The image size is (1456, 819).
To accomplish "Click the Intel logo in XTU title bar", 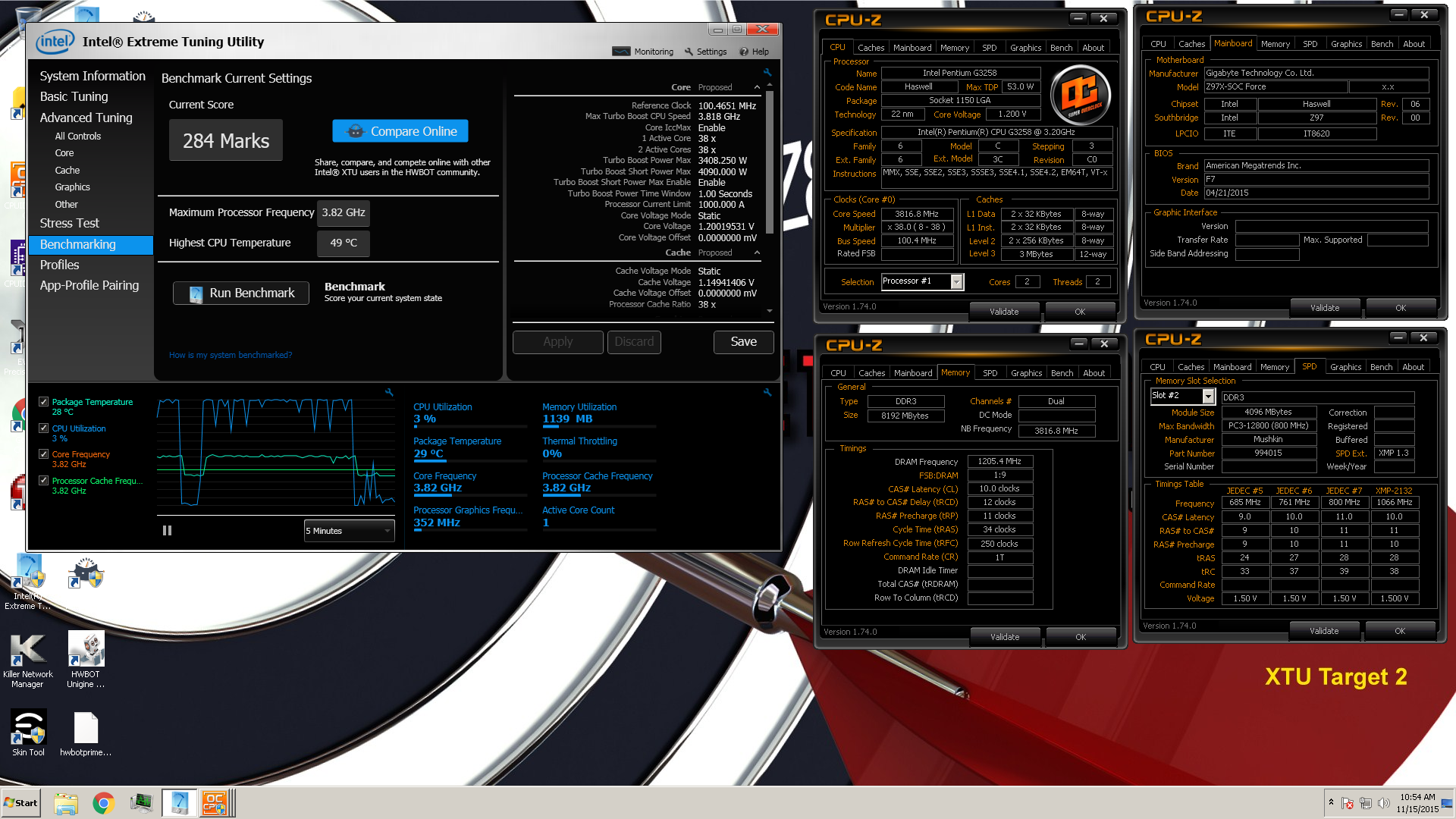I will coord(55,42).
